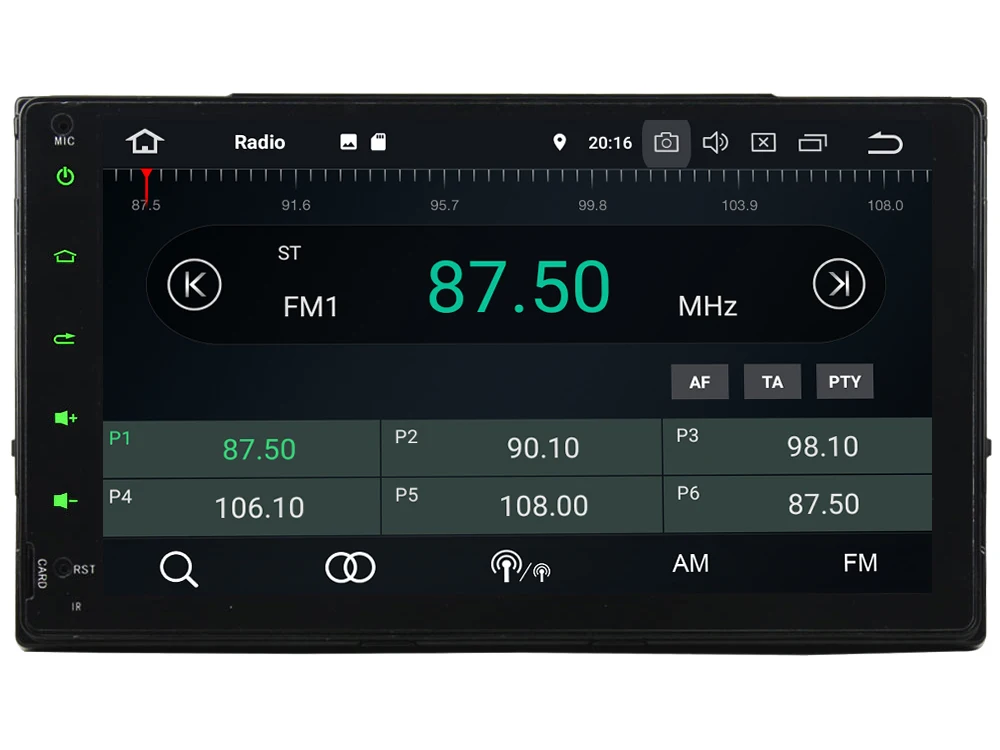
Task: Open the volume control speaker icon
Action: [716, 142]
